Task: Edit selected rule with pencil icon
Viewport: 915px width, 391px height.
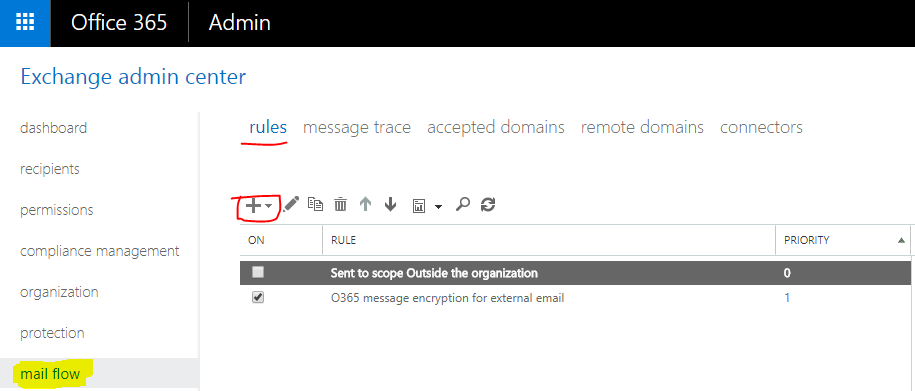Action: (x=291, y=204)
